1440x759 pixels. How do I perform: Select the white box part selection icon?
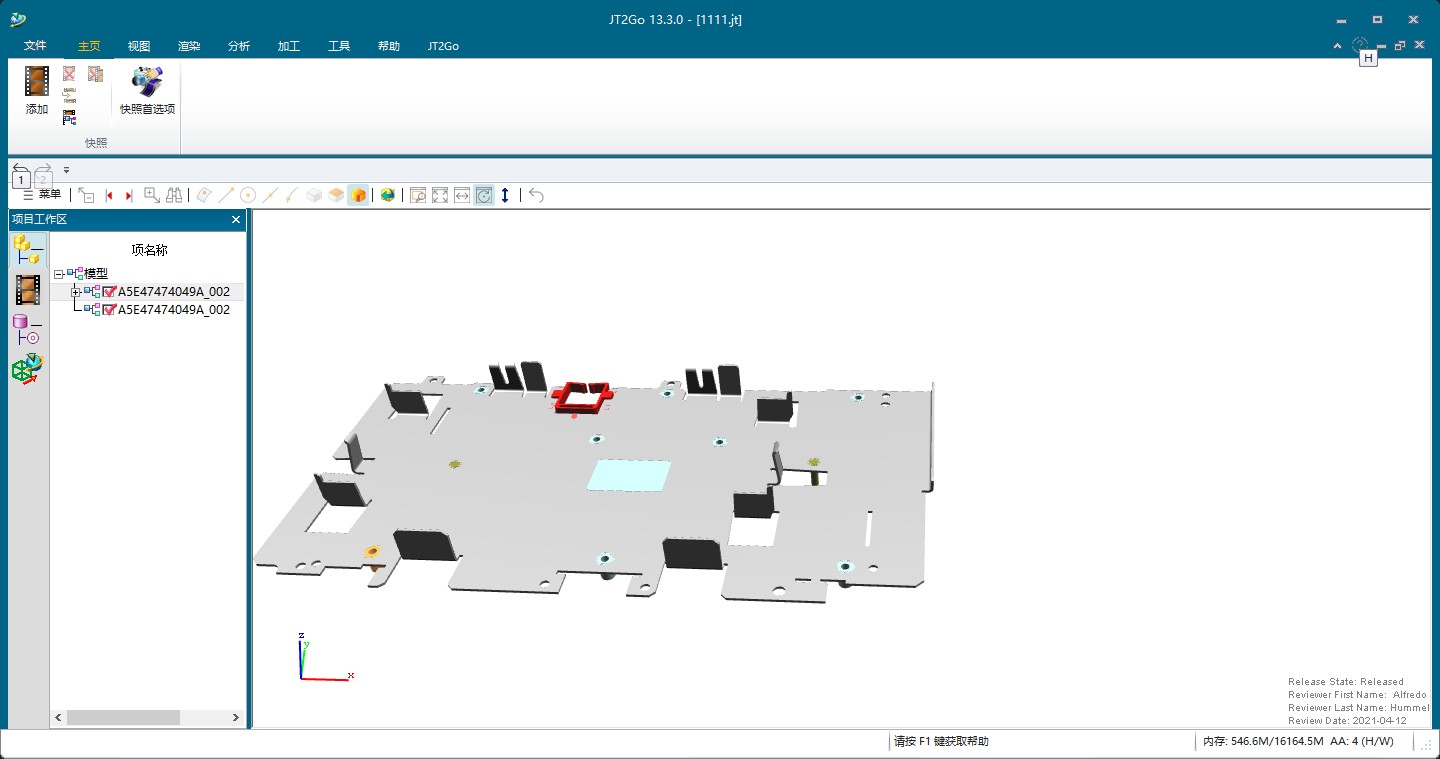[314, 196]
